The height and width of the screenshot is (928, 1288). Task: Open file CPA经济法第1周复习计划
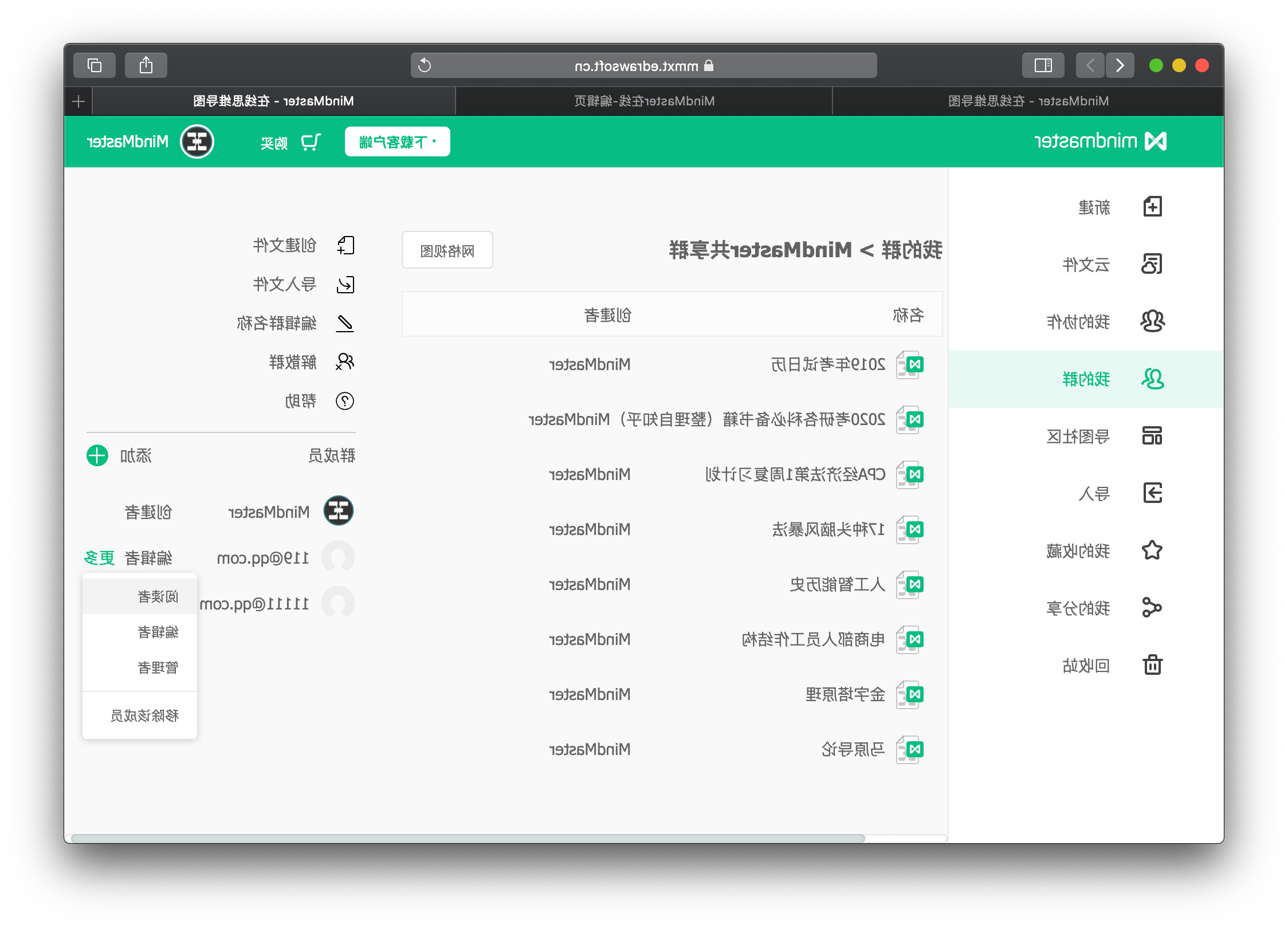[x=795, y=475]
